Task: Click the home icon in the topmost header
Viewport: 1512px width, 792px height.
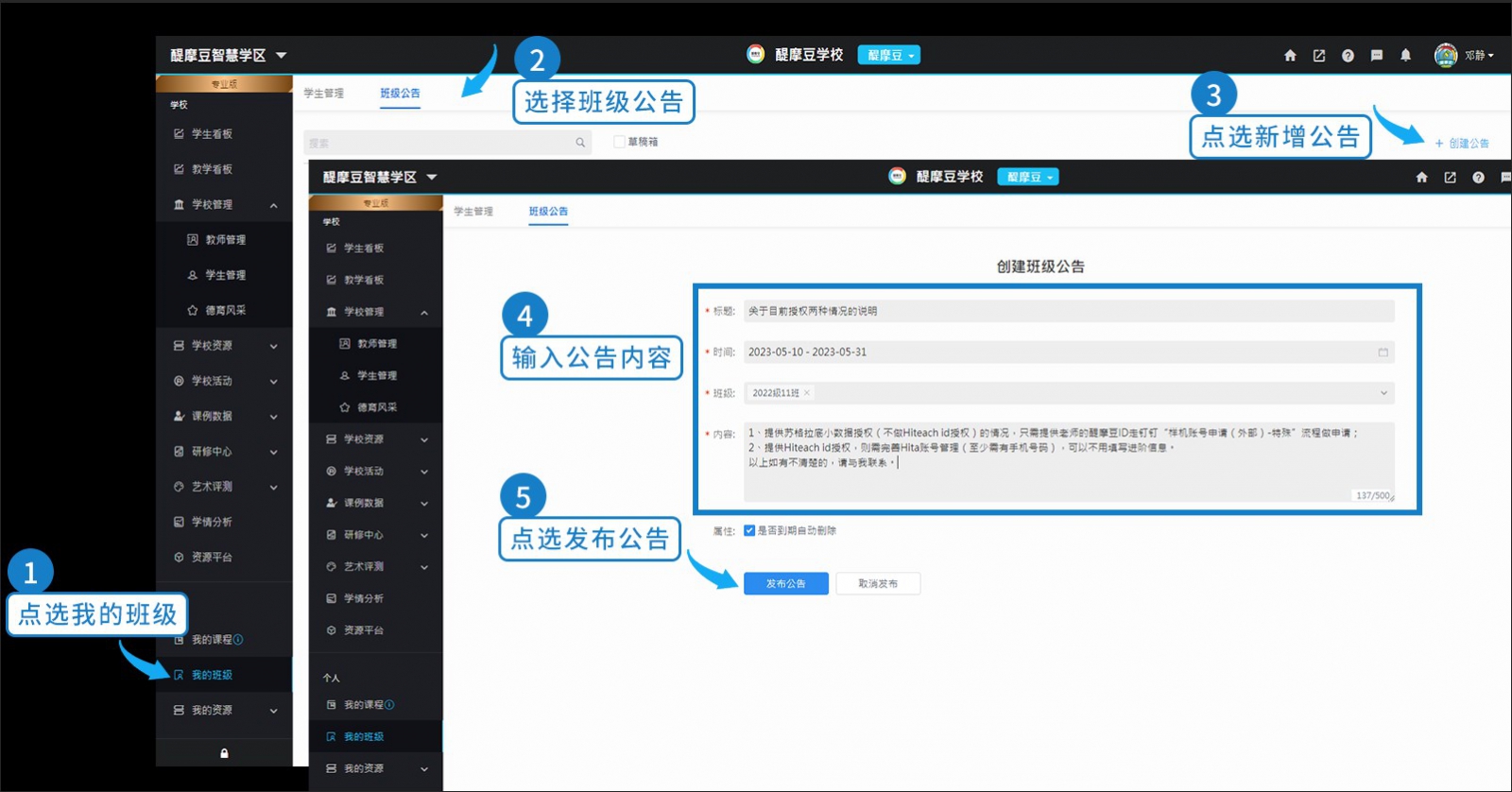Action: coord(1290,56)
